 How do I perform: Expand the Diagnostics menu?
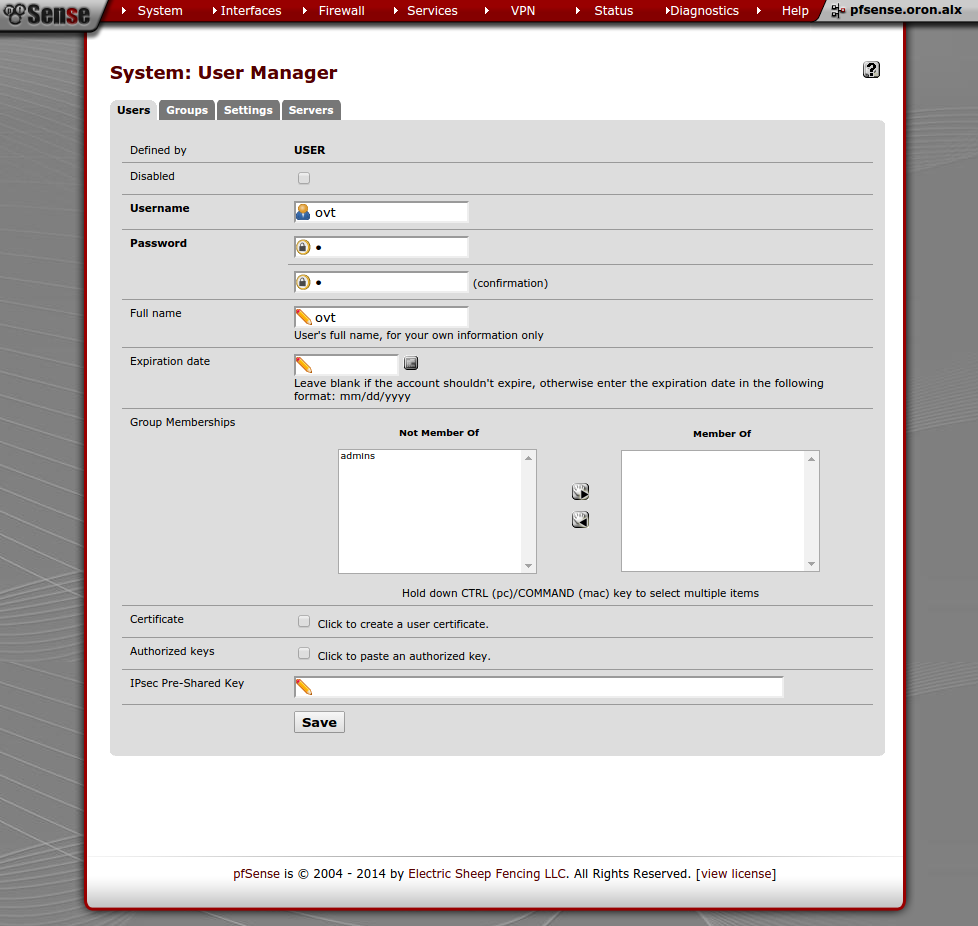(704, 11)
